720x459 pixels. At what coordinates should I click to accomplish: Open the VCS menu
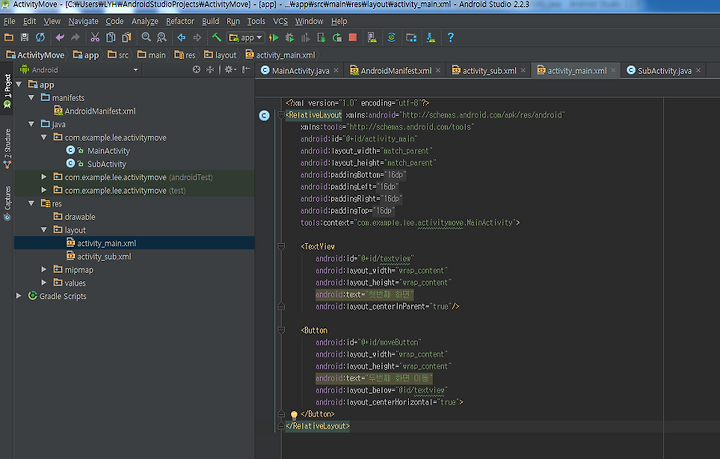pos(280,21)
